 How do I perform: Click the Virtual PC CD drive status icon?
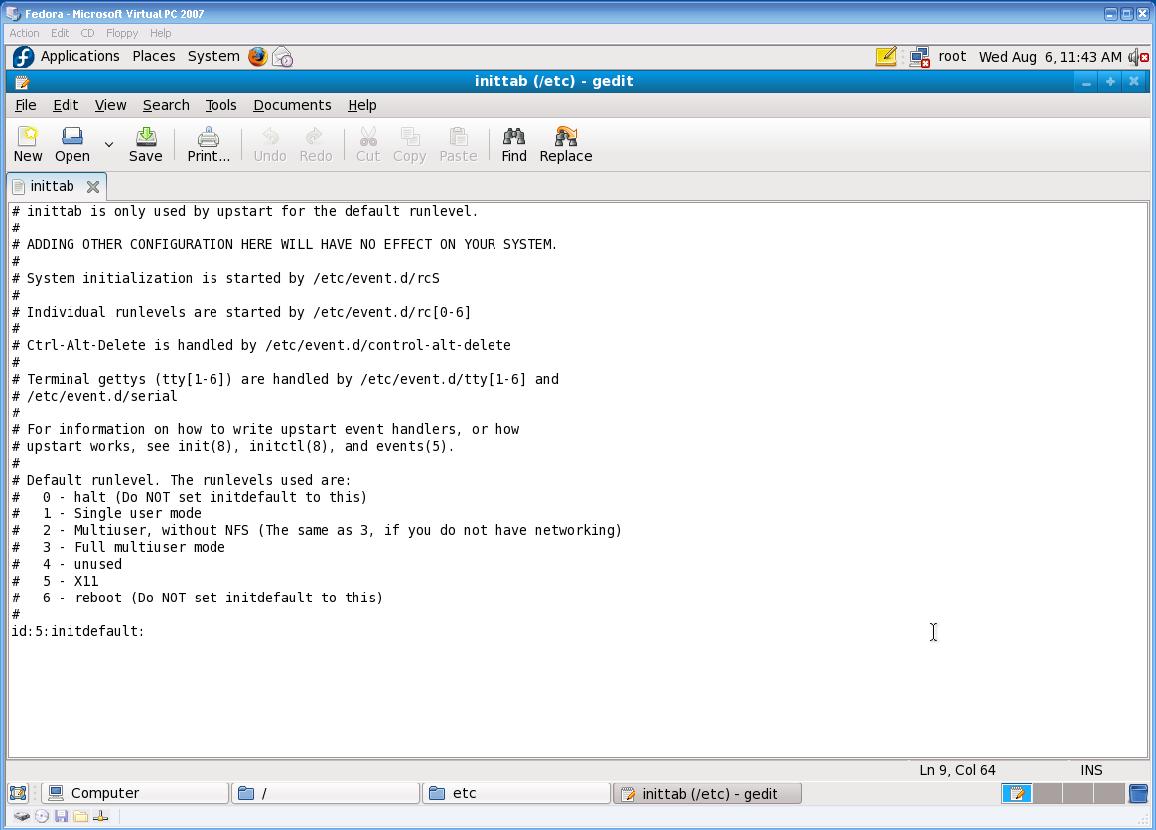pyautogui.click(x=42, y=816)
